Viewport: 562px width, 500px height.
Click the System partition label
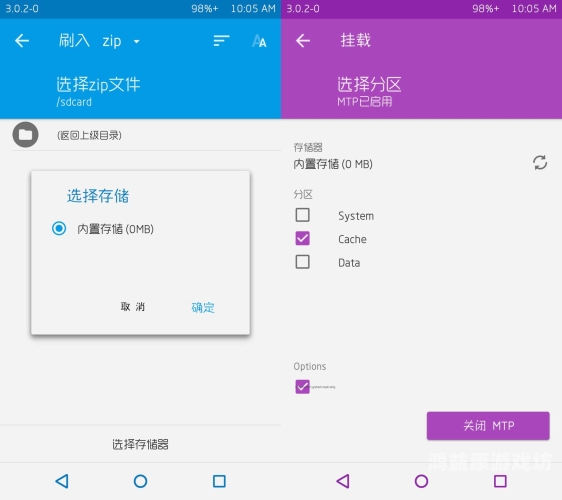tap(356, 216)
